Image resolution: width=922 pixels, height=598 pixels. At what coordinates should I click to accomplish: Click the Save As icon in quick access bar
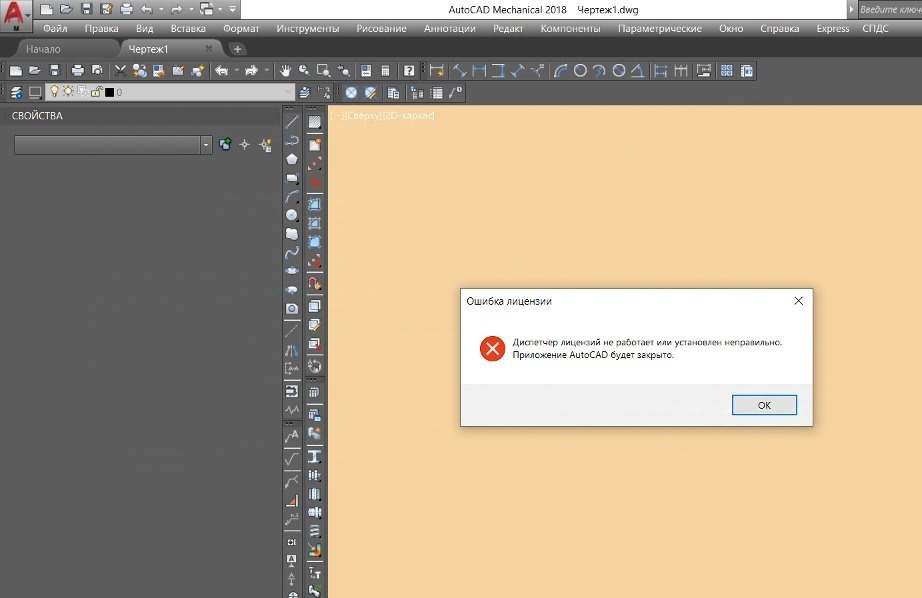click(x=106, y=9)
